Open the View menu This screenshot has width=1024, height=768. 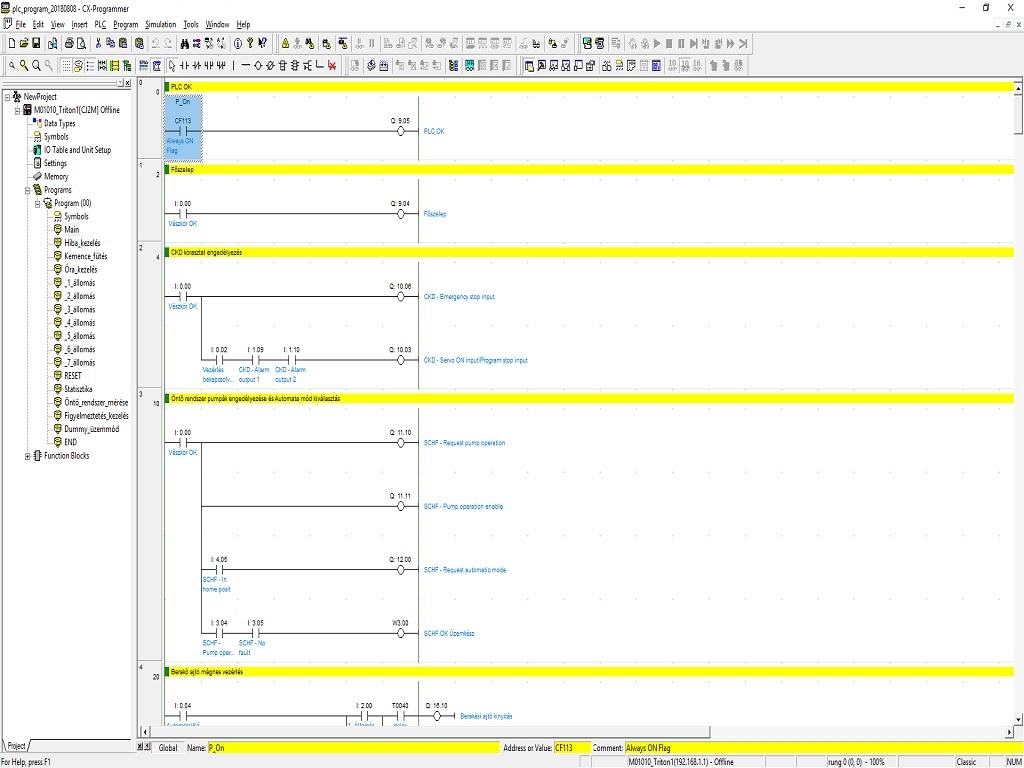[58, 25]
